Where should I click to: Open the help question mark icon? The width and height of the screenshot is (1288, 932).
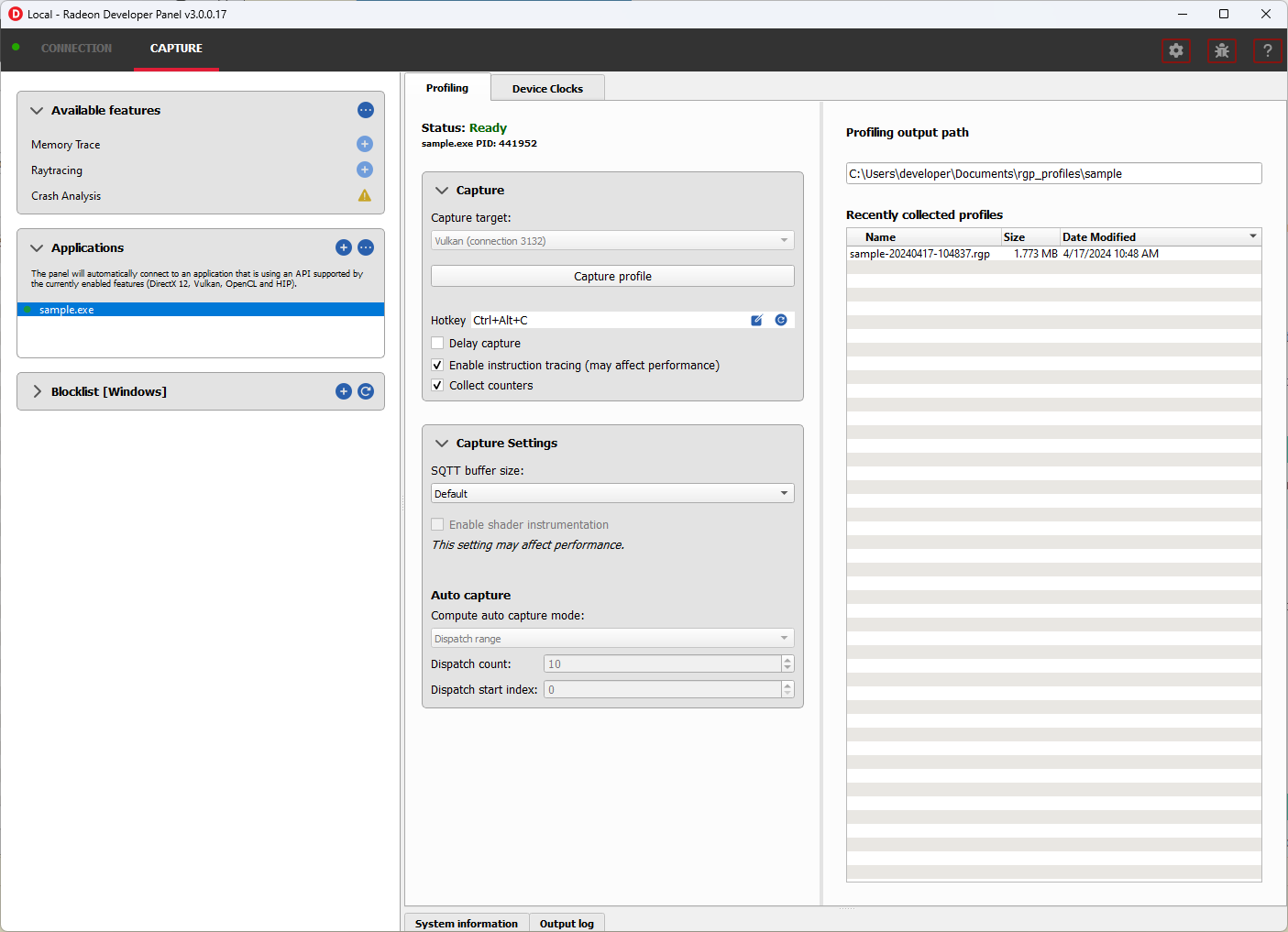pyautogui.click(x=1268, y=50)
